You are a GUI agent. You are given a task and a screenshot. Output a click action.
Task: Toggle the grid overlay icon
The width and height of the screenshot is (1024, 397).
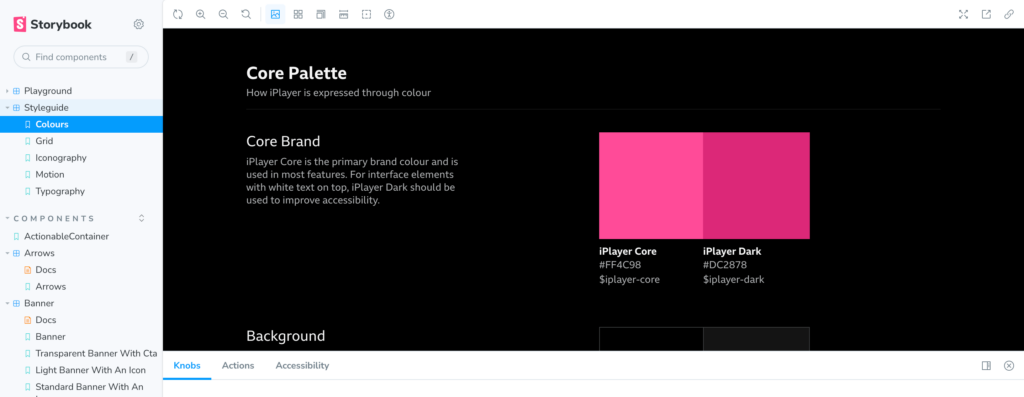pos(298,14)
